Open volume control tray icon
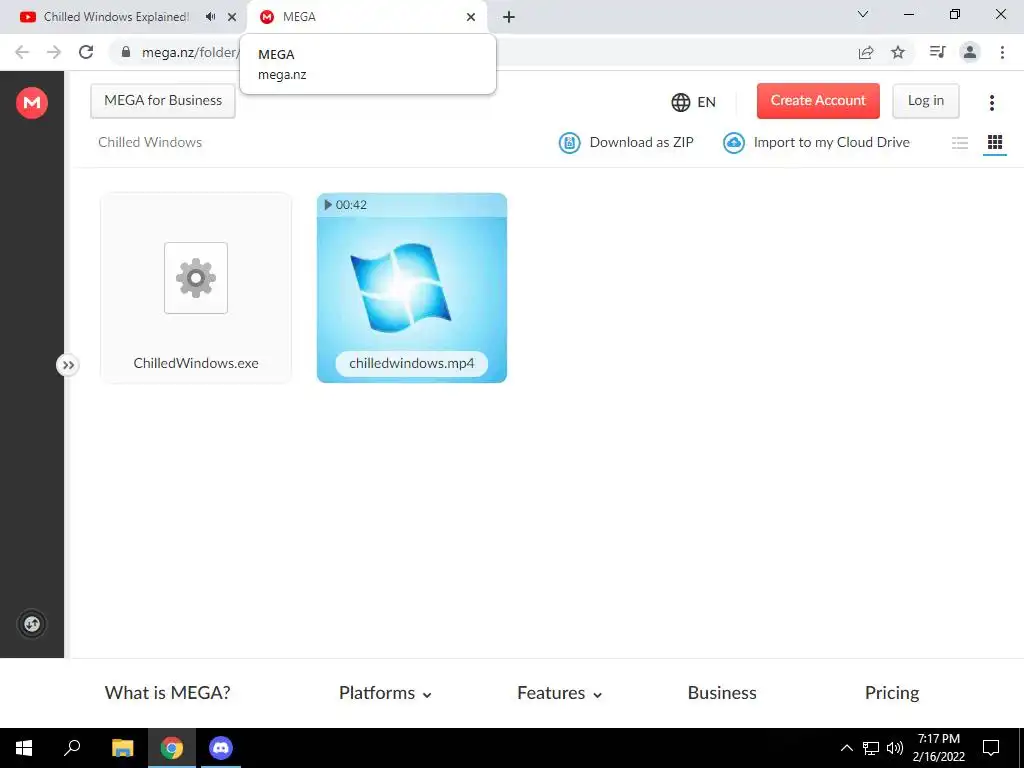The width and height of the screenshot is (1024, 768). [x=895, y=748]
